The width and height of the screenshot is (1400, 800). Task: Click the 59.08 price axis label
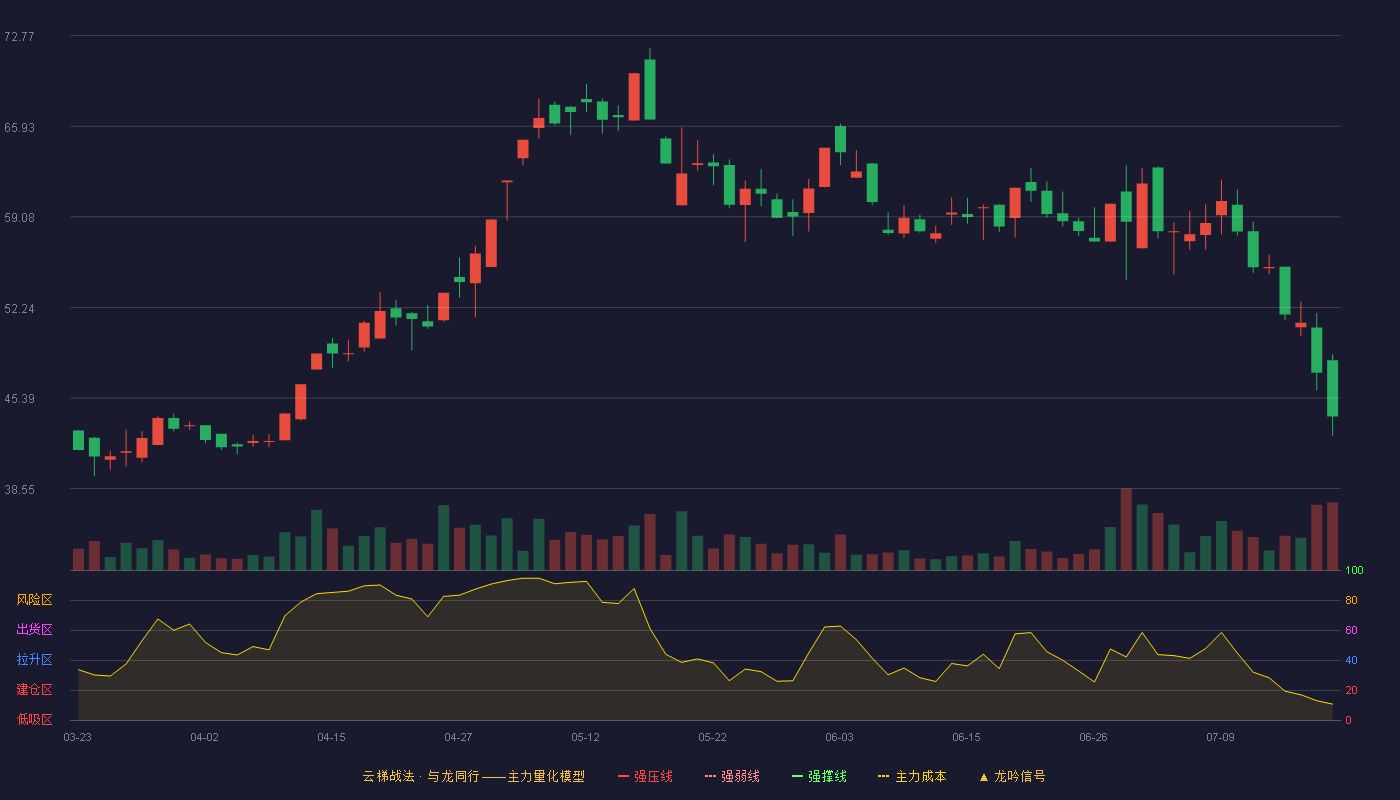coord(19,217)
